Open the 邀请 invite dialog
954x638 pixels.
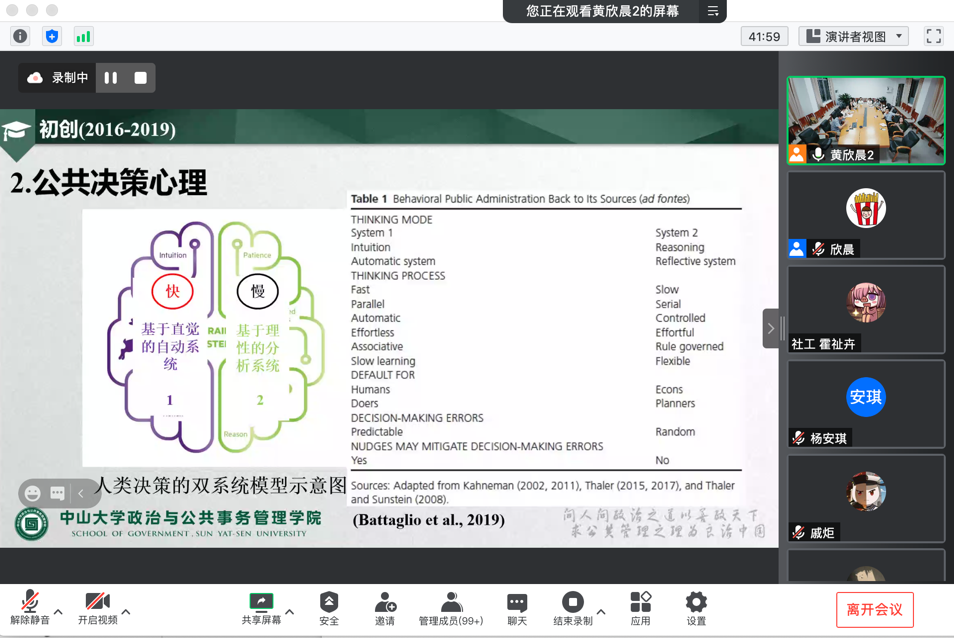(385, 607)
